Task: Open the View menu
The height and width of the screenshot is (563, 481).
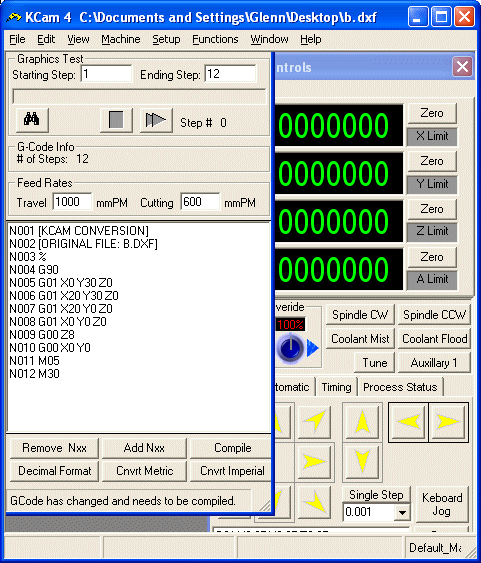Action: (78, 39)
